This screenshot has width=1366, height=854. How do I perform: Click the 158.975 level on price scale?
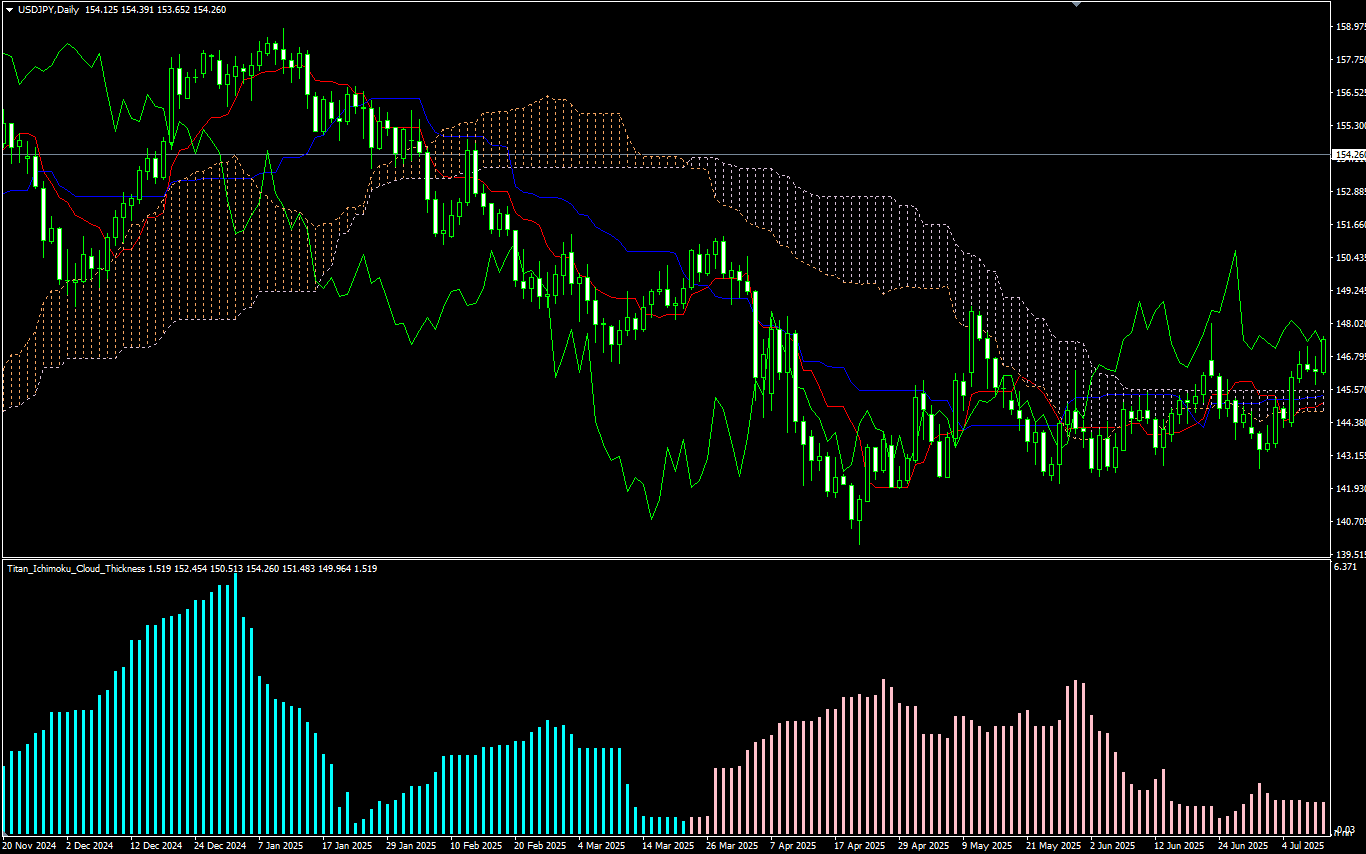pos(1349,27)
